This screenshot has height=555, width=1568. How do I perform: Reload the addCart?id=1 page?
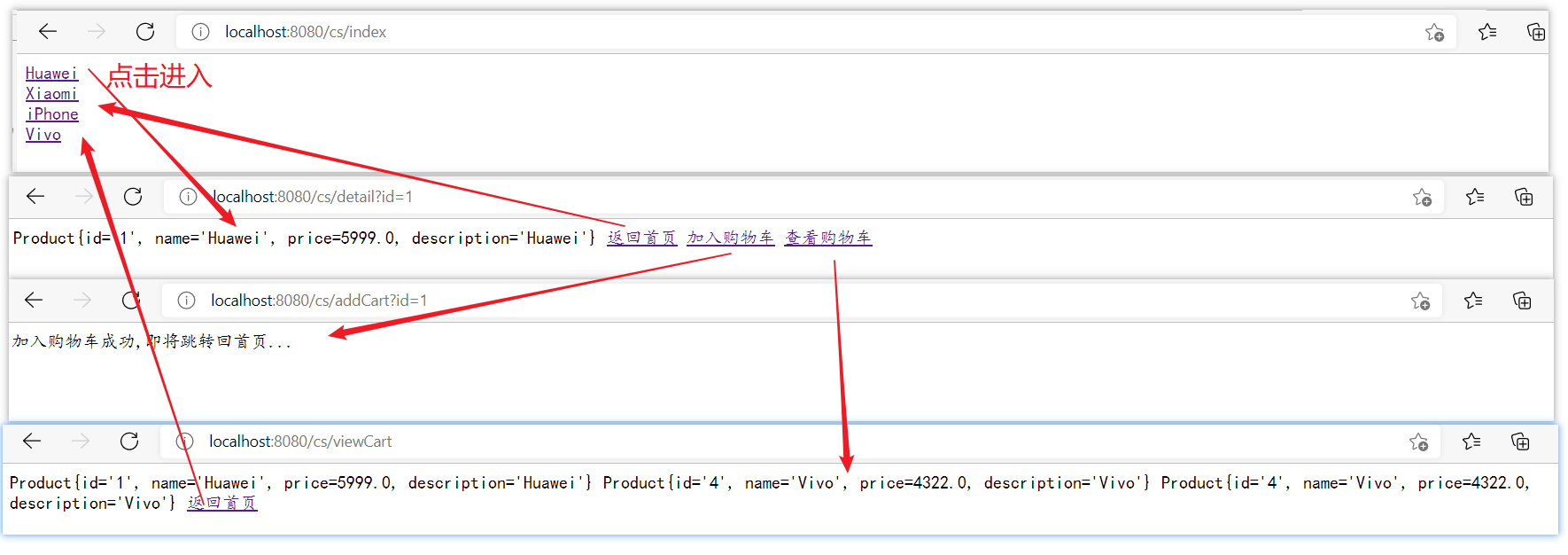pyautogui.click(x=131, y=301)
